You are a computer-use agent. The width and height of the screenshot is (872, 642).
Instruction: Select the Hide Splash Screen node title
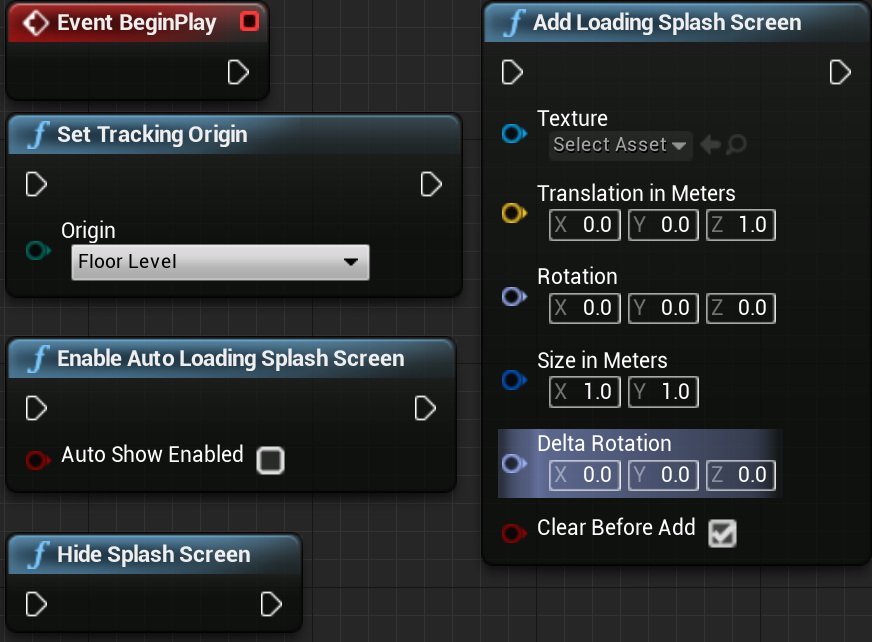153,555
